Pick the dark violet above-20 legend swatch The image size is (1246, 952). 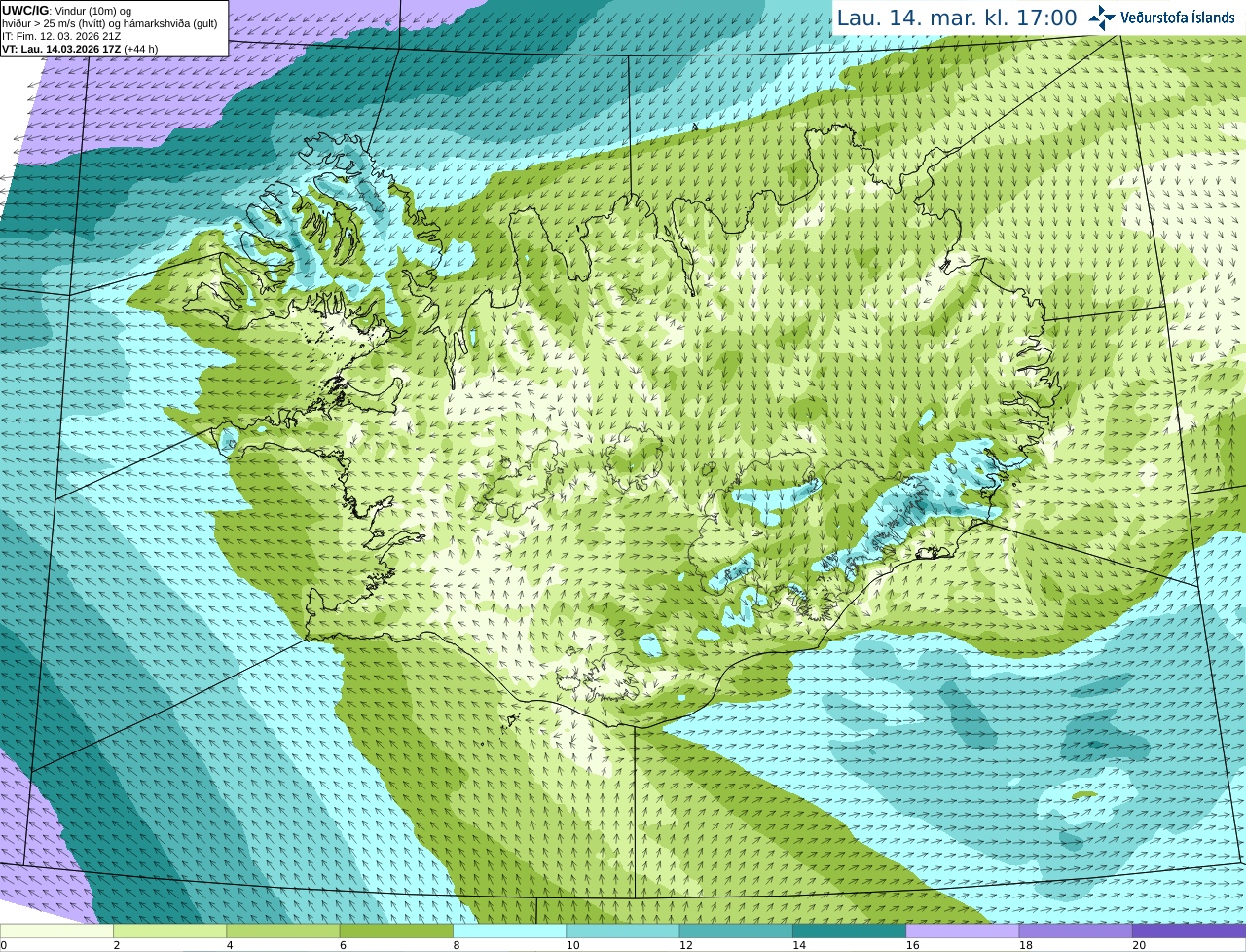pyautogui.click(x=1189, y=931)
